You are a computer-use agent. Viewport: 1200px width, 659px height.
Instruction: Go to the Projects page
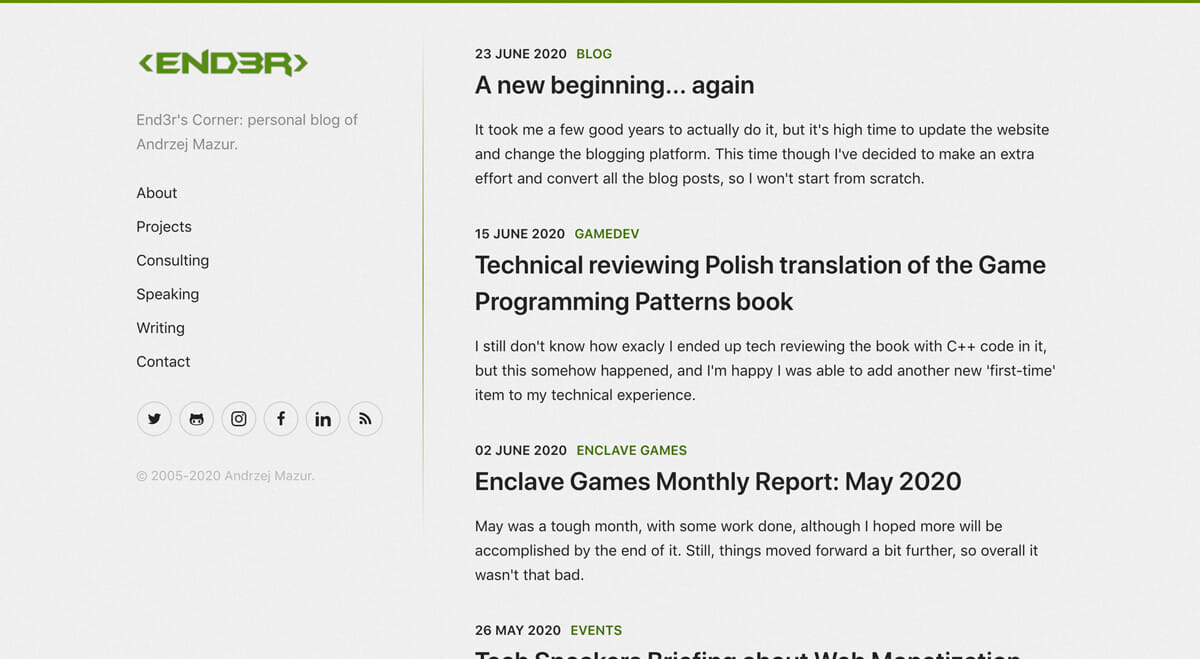(164, 227)
